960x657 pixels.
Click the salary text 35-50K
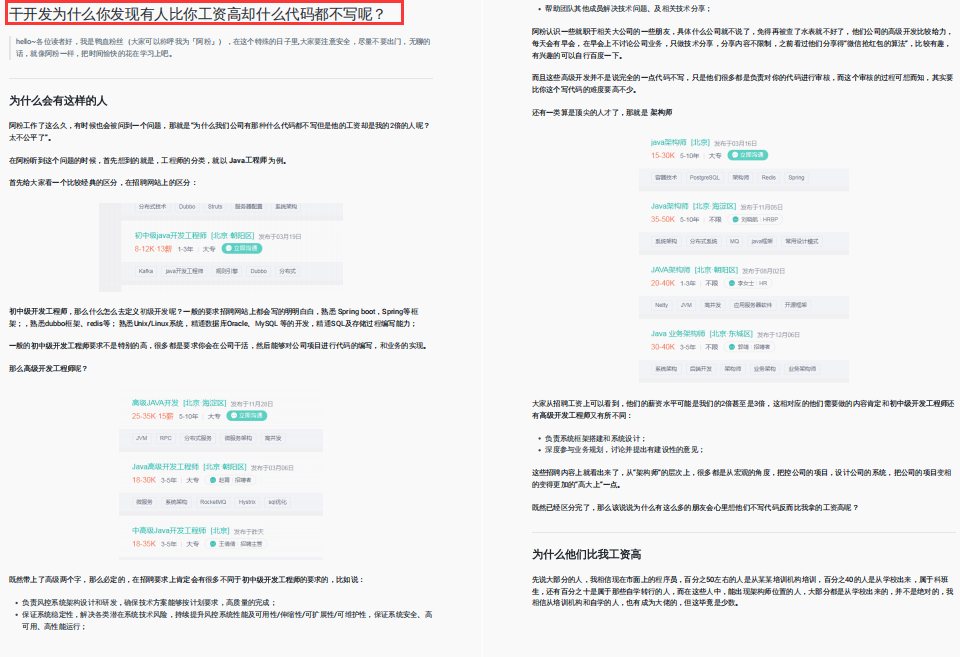tap(662, 219)
